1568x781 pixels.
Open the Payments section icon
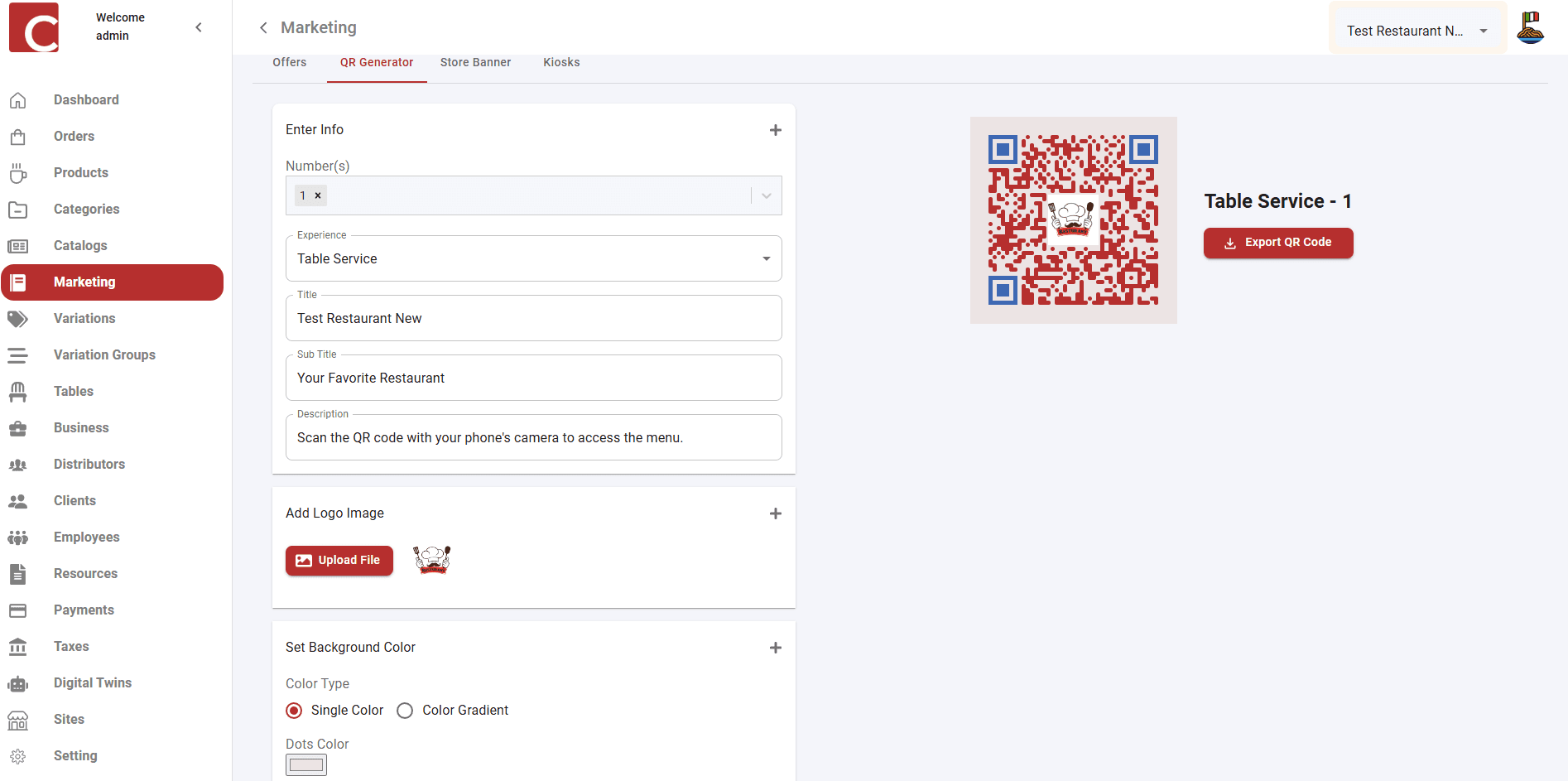point(18,610)
